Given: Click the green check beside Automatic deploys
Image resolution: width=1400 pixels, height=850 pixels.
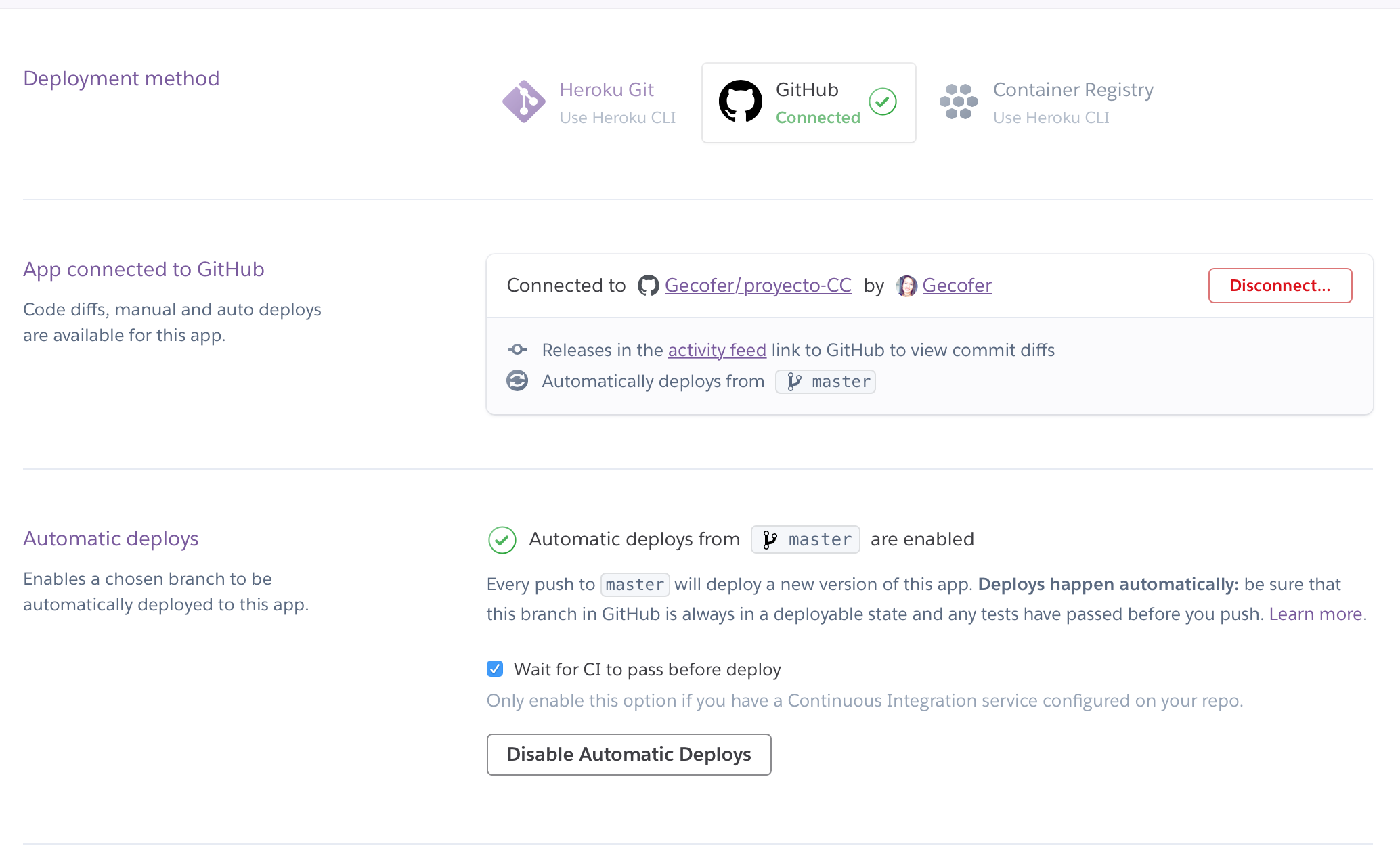Looking at the screenshot, I should [x=502, y=540].
